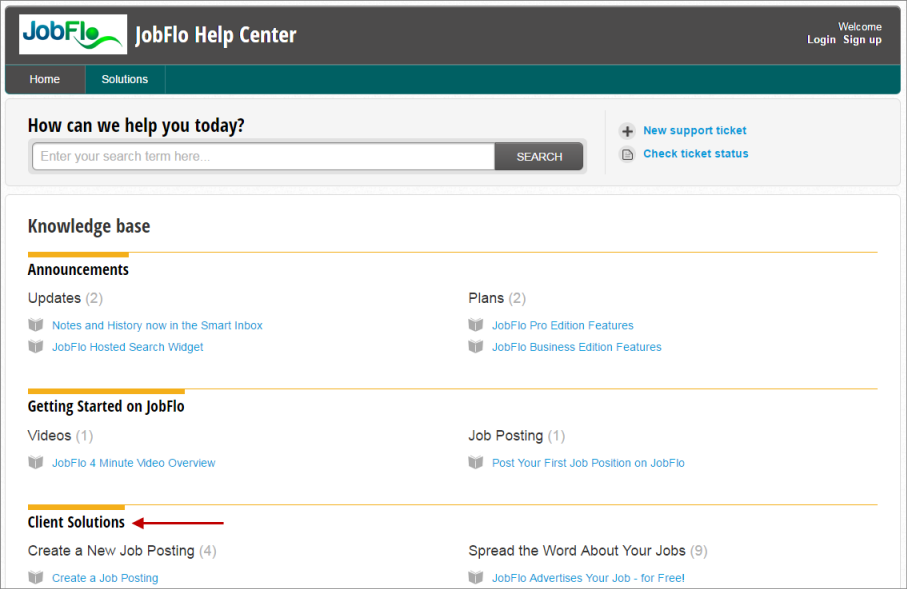Open Create a New Job Posting folder

[x=111, y=551]
